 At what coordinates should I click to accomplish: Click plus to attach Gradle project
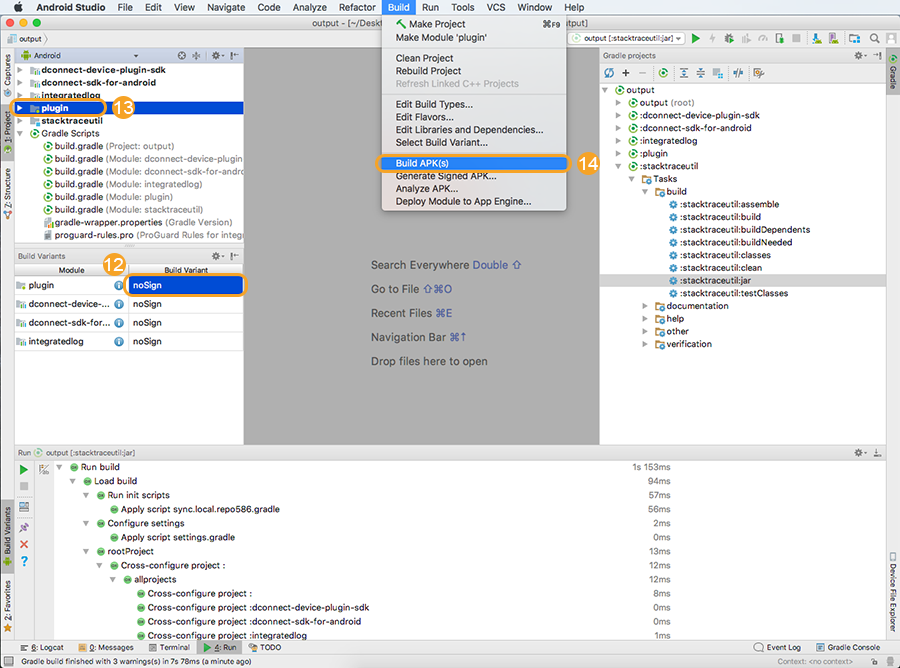coord(626,73)
